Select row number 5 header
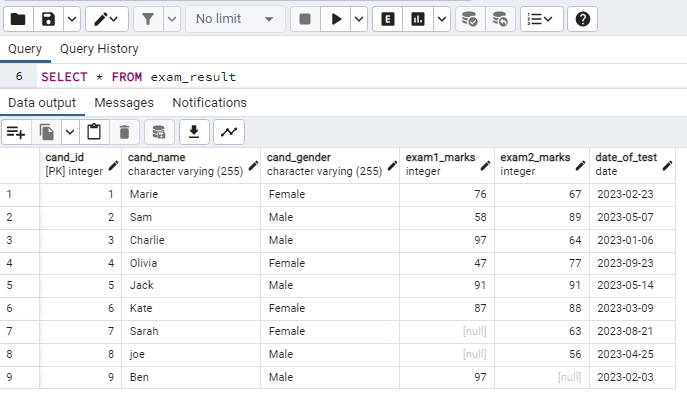This screenshot has height=402, width=687. tap(20, 286)
